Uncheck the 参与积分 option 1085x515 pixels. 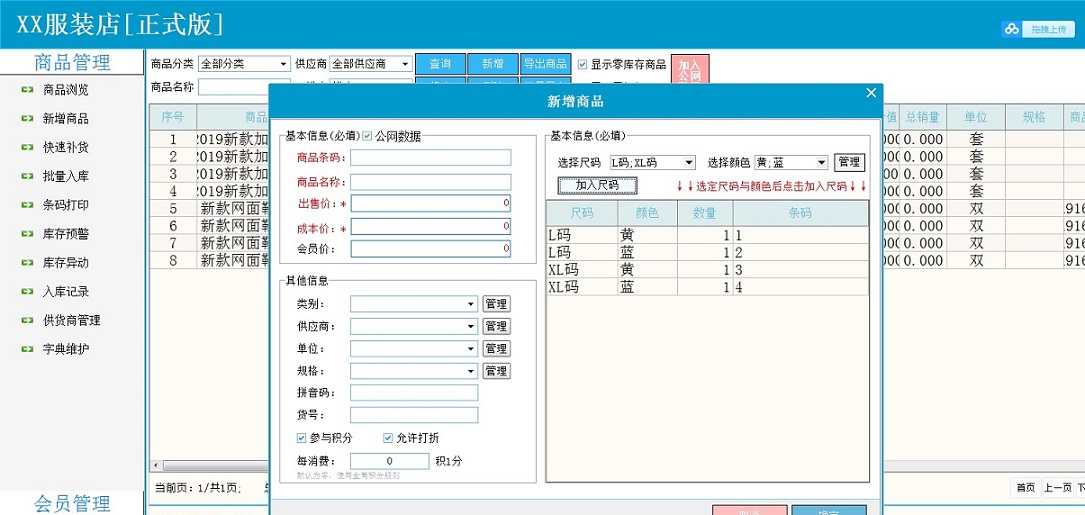[301, 437]
